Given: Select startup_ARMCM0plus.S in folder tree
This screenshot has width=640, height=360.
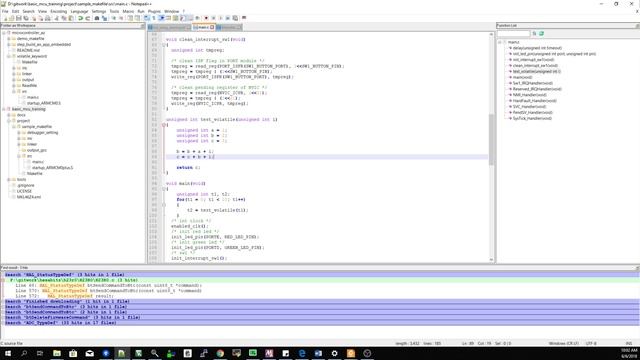Looking at the screenshot, I should coord(52,168).
